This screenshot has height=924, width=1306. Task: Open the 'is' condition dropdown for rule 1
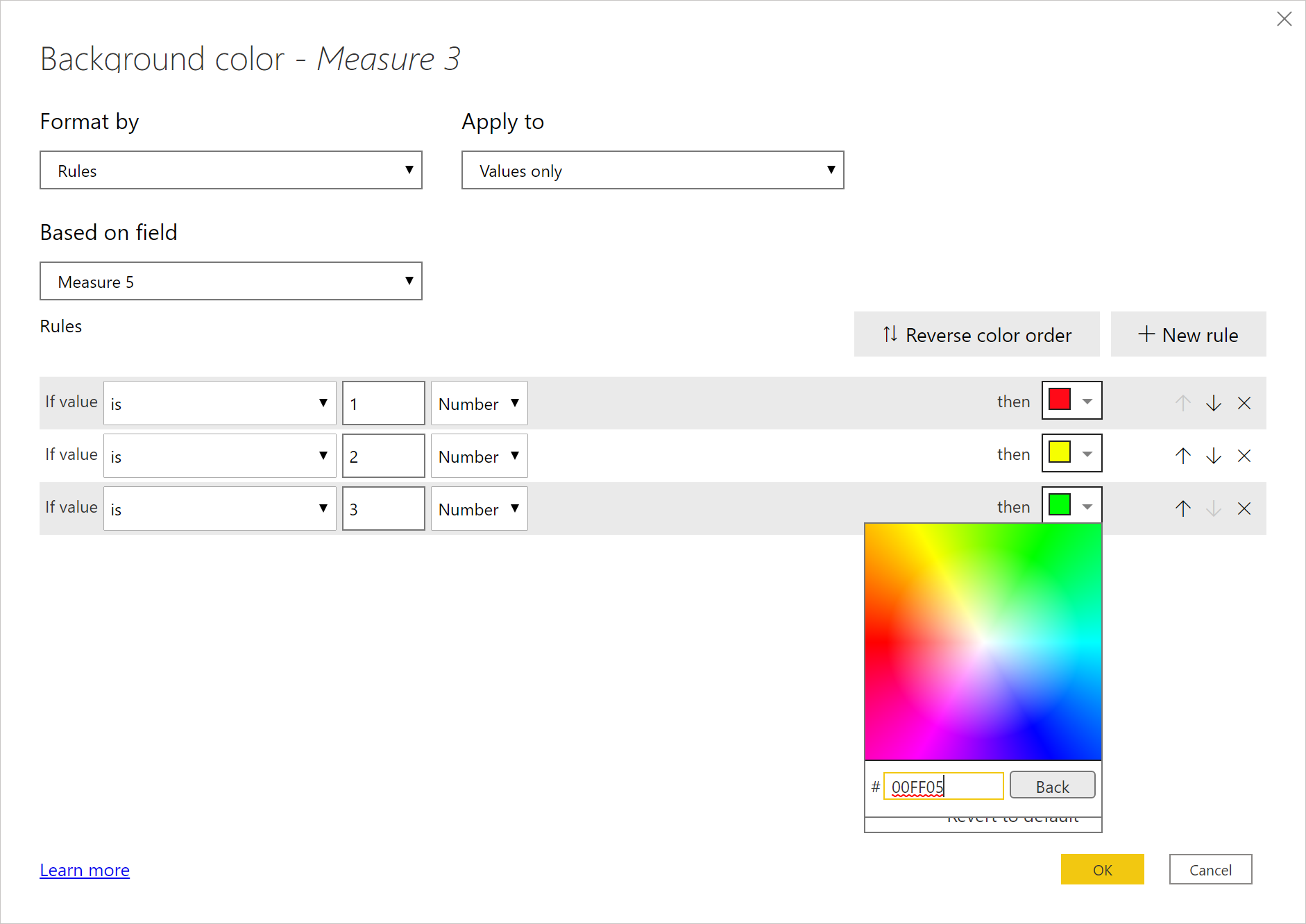220,403
